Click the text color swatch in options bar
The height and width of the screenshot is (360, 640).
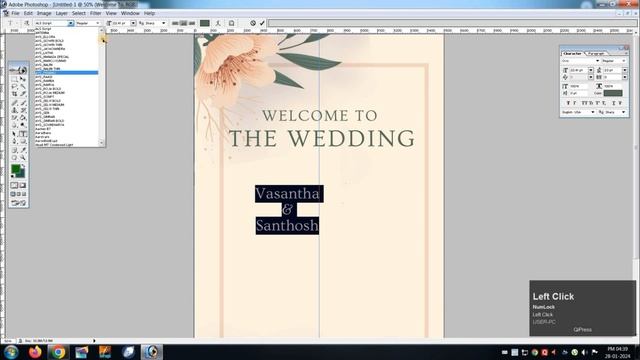[205, 23]
